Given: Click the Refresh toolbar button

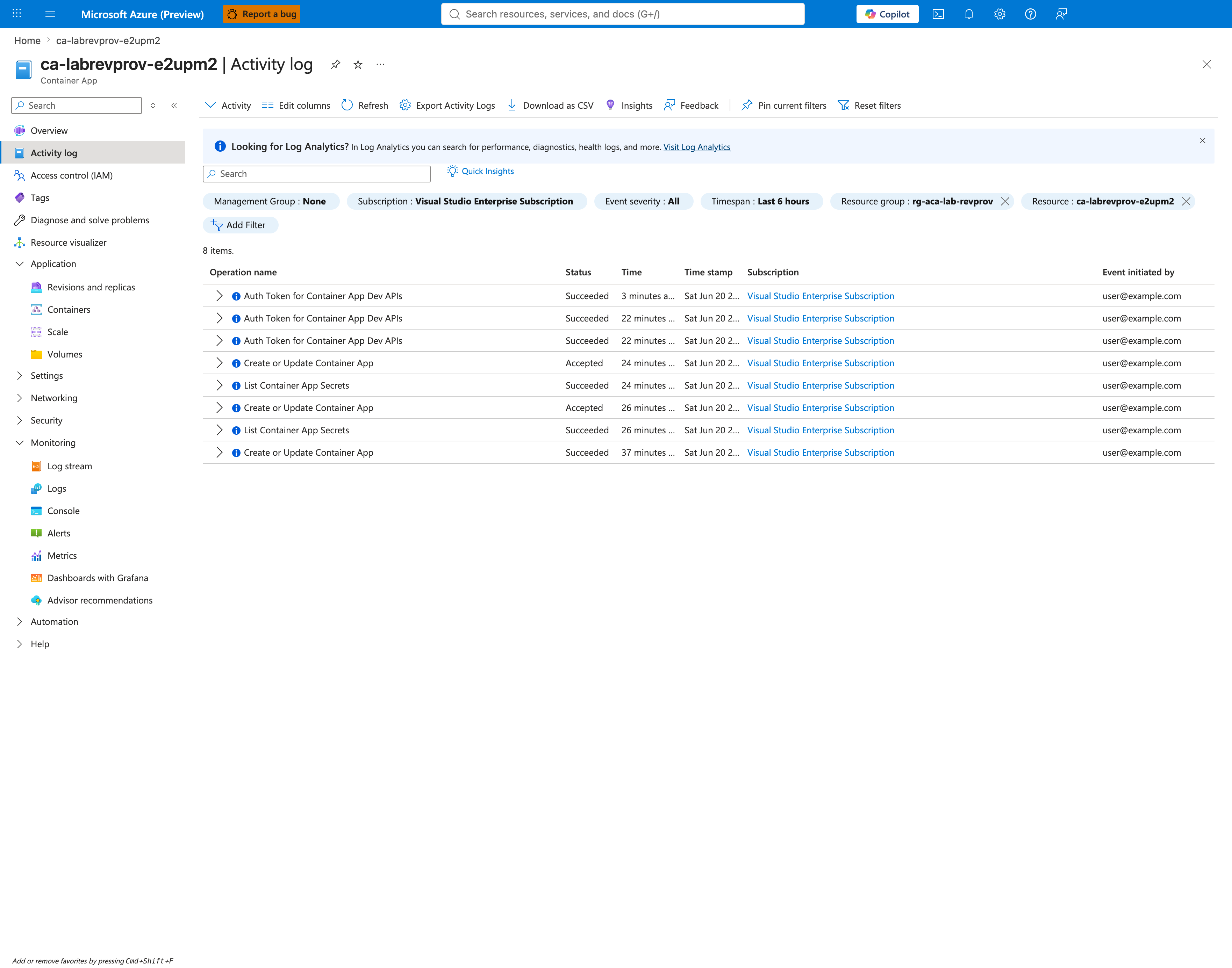Looking at the screenshot, I should point(365,106).
